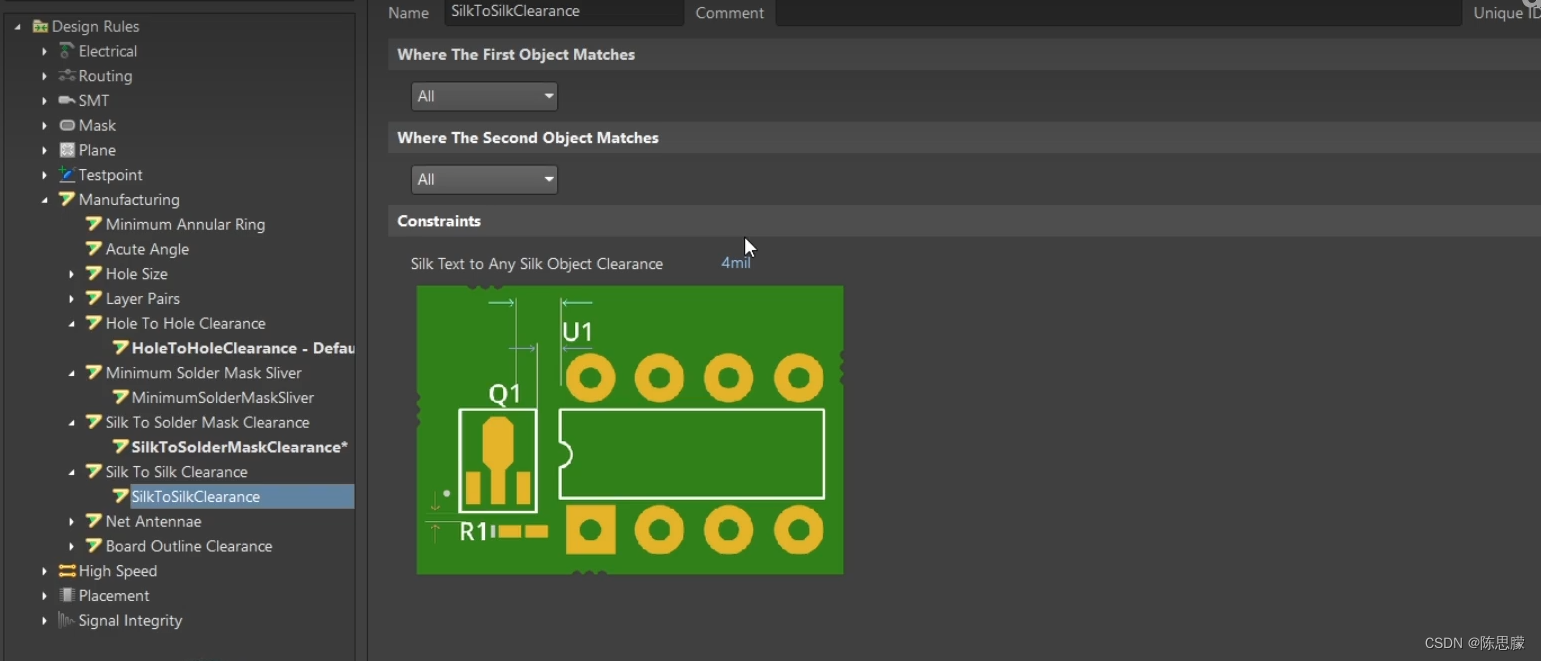Click the SilkToSolderMaskClearance* rule icon

point(120,447)
